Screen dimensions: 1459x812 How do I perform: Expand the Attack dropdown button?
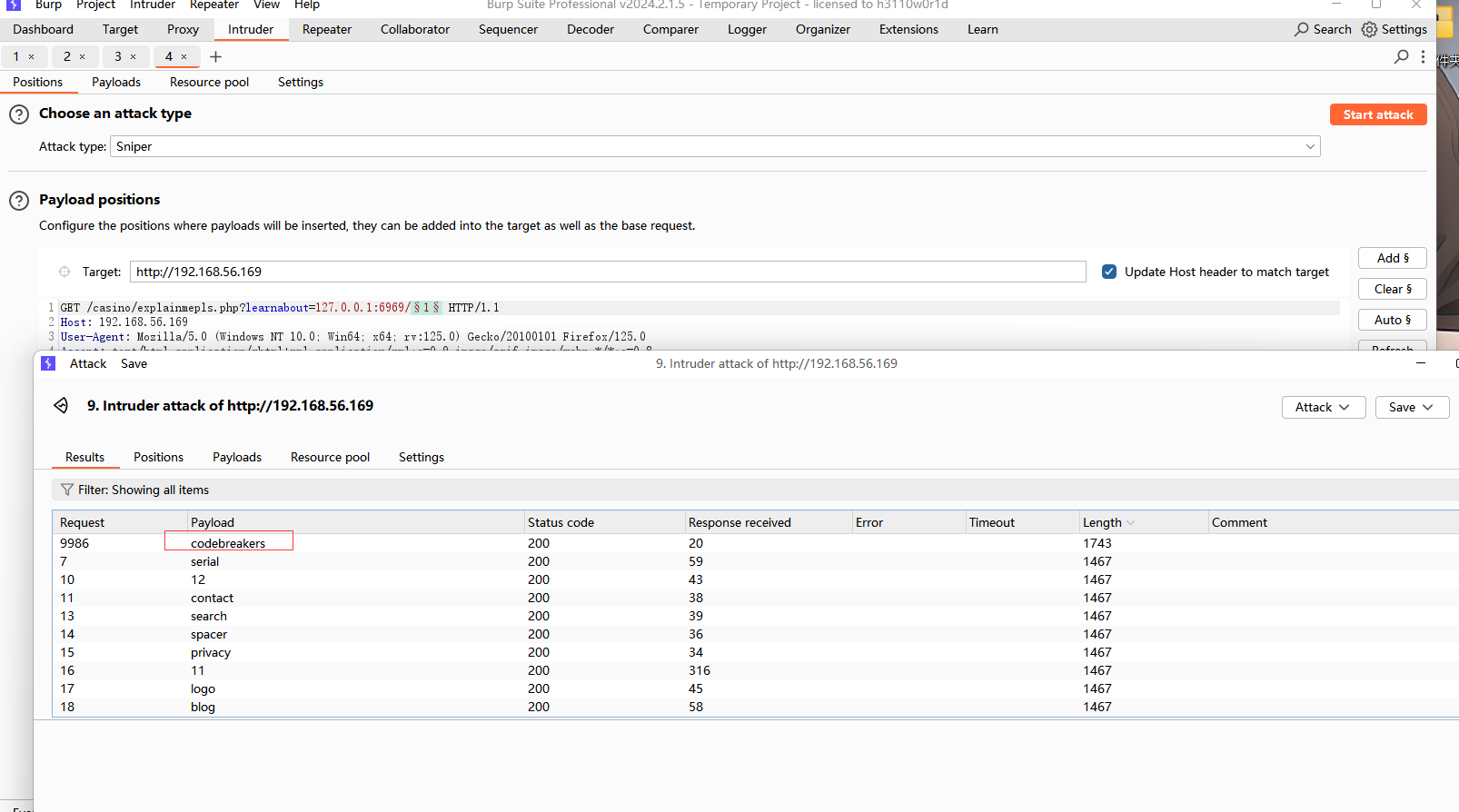pyautogui.click(x=1324, y=407)
